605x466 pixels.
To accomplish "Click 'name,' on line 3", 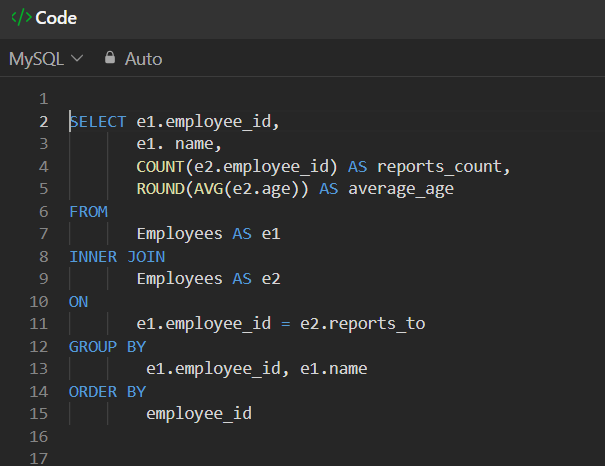I will click(x=198, y=144).
